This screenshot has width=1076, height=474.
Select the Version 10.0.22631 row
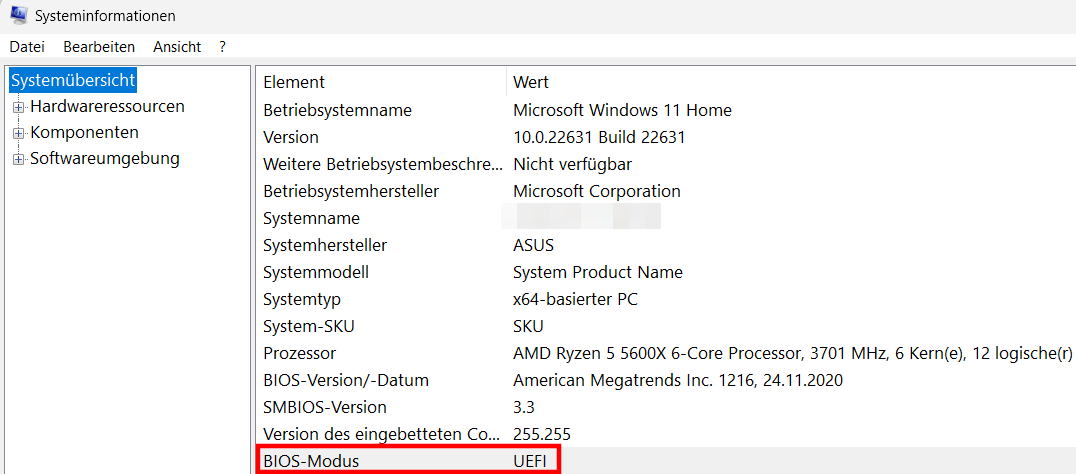(291, 137)
